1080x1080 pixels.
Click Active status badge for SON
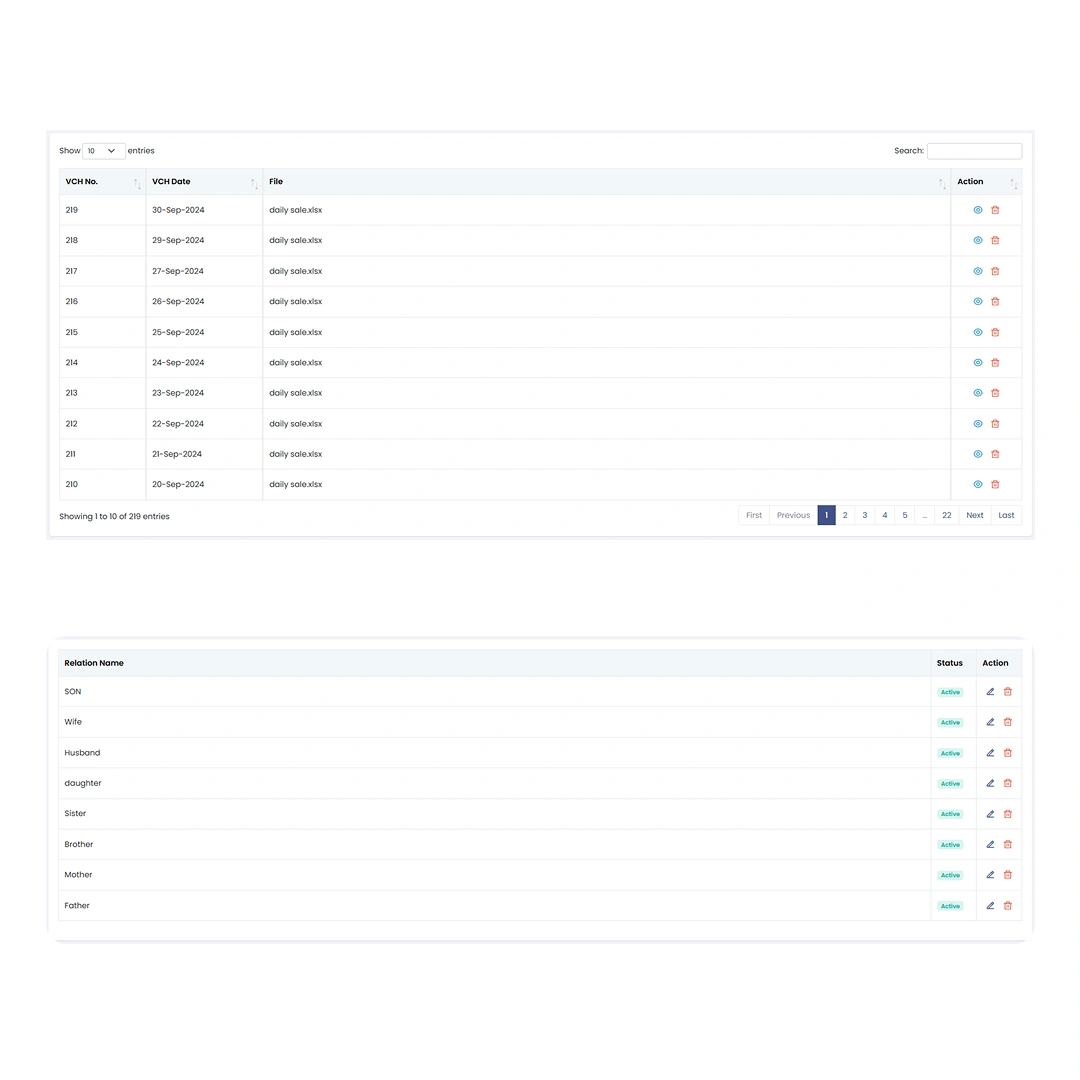coord(950,692)
